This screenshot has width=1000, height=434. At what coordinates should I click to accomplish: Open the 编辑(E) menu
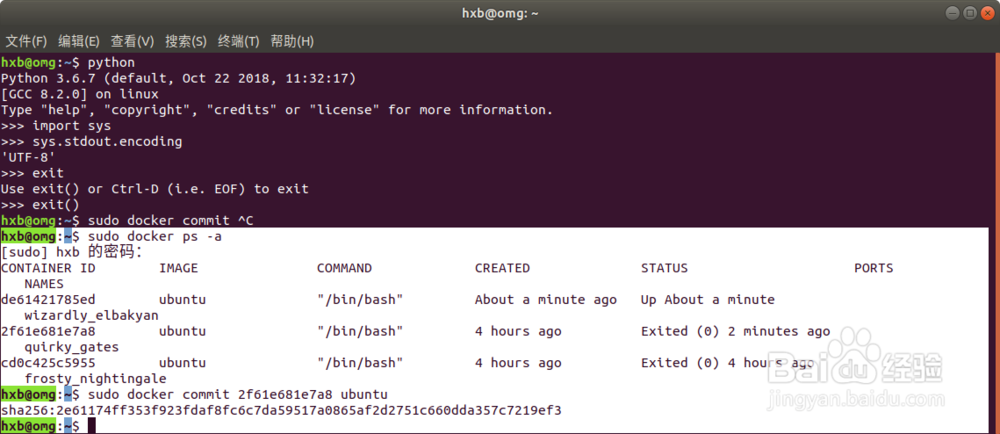(x=79, y=41)
